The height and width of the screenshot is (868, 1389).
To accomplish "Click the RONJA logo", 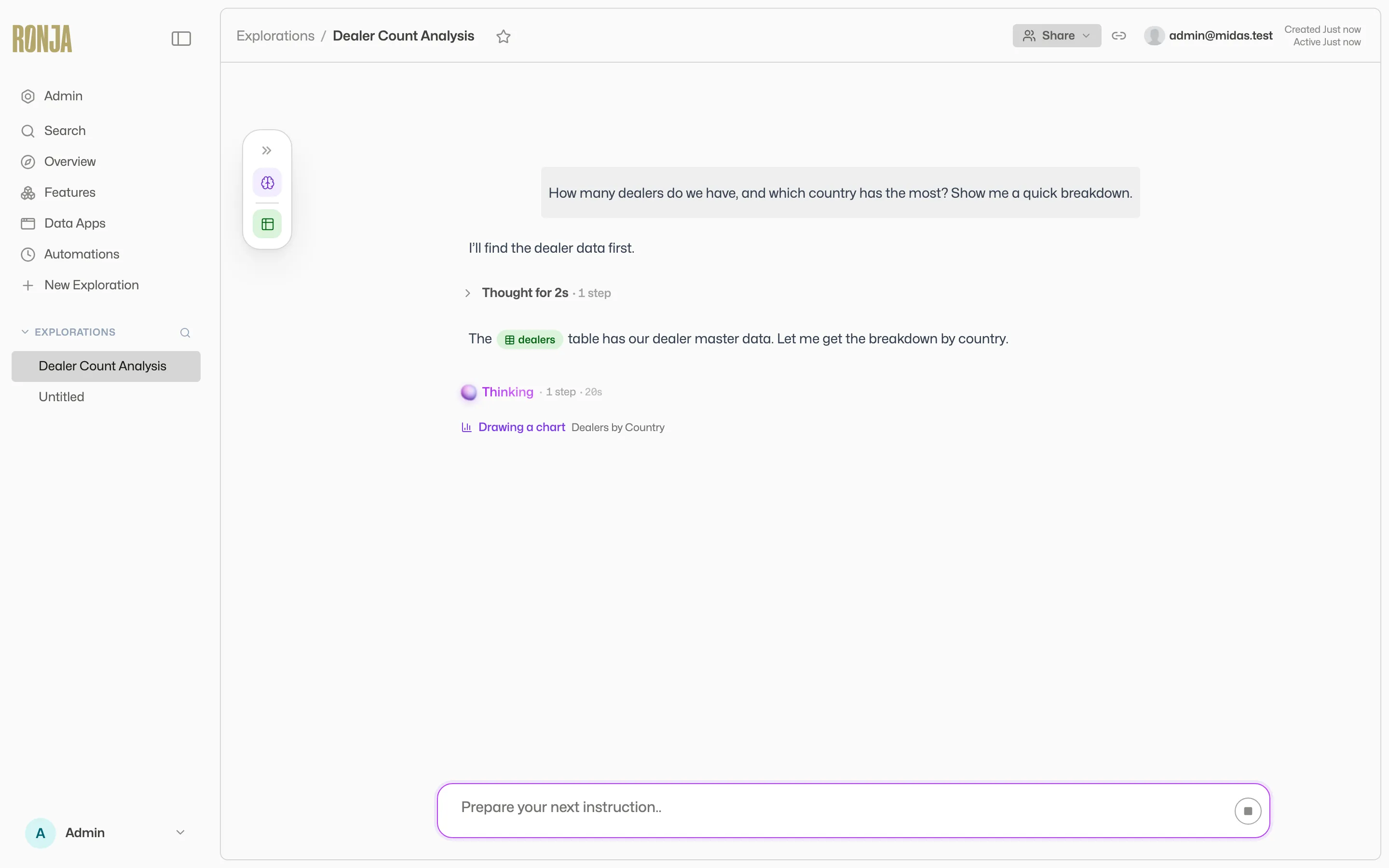I will click(x=42, y=39).
